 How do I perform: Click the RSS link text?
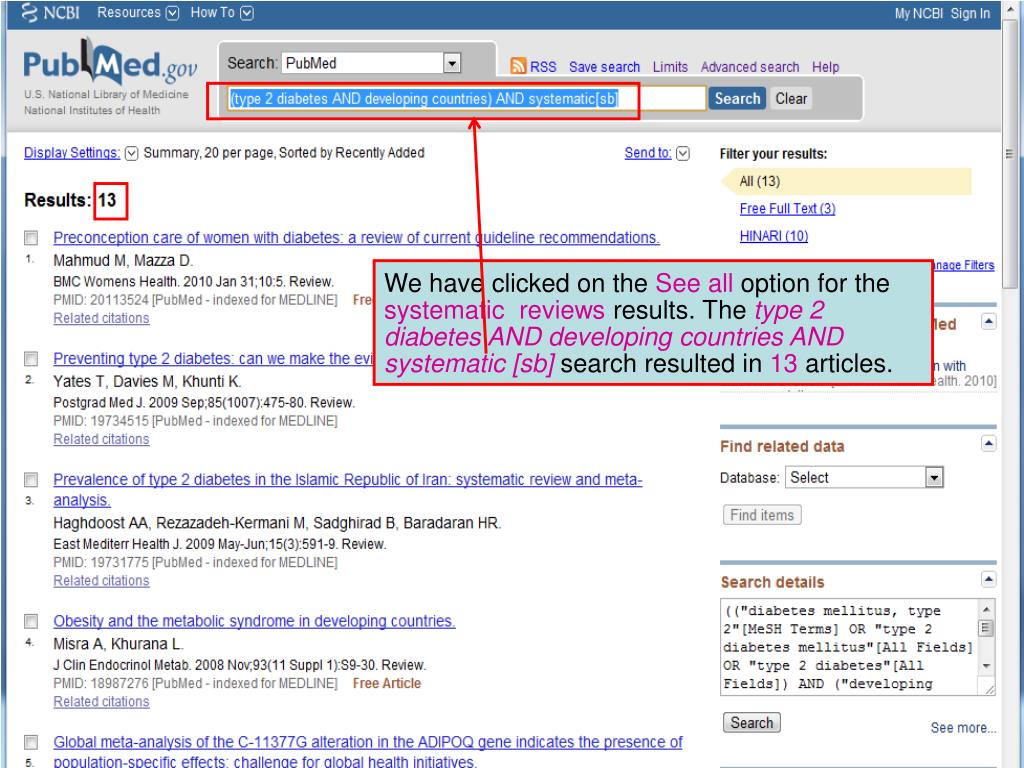click(543, 67)
